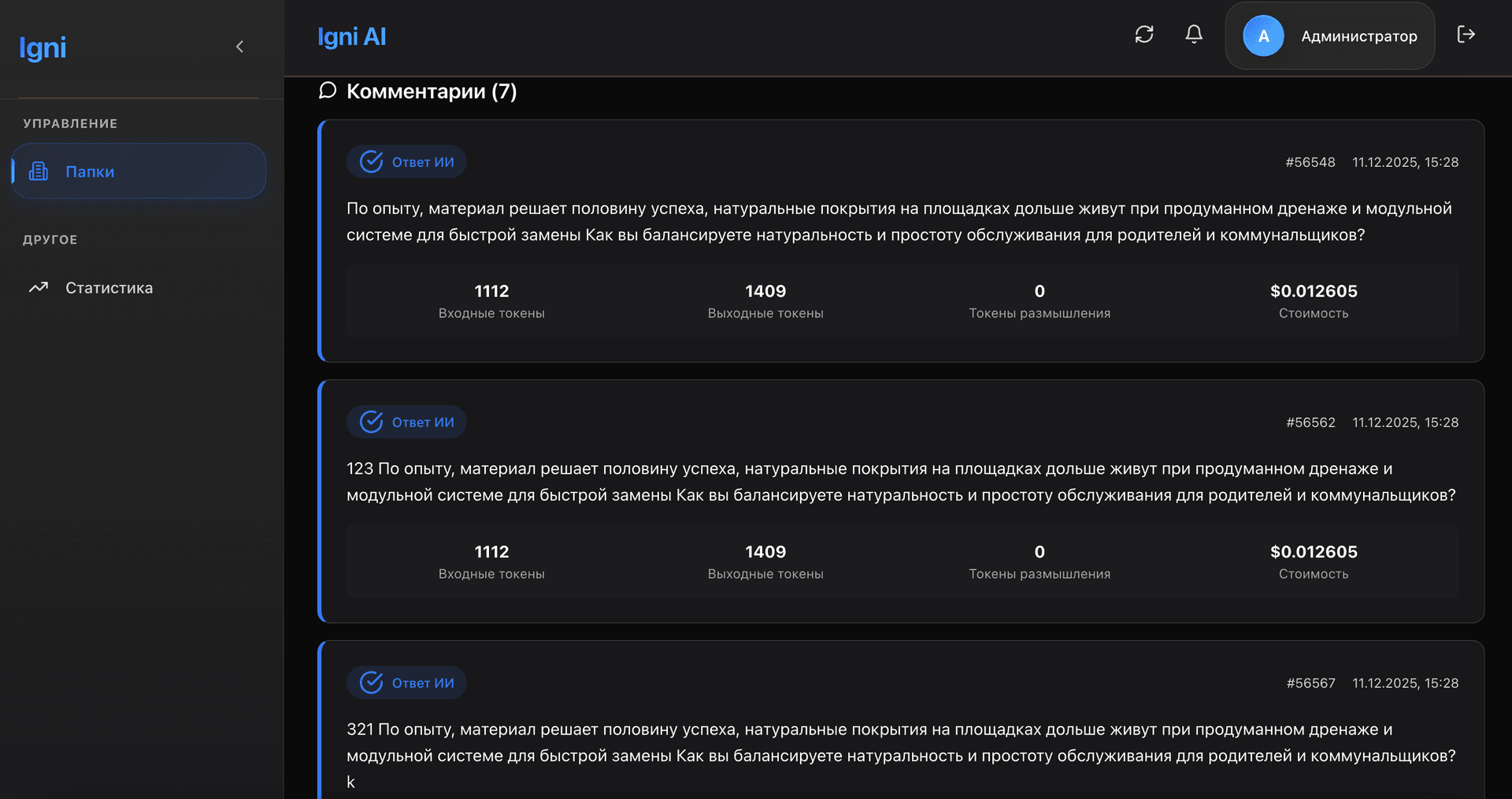Open the Папки section

[x=90, y=172]
